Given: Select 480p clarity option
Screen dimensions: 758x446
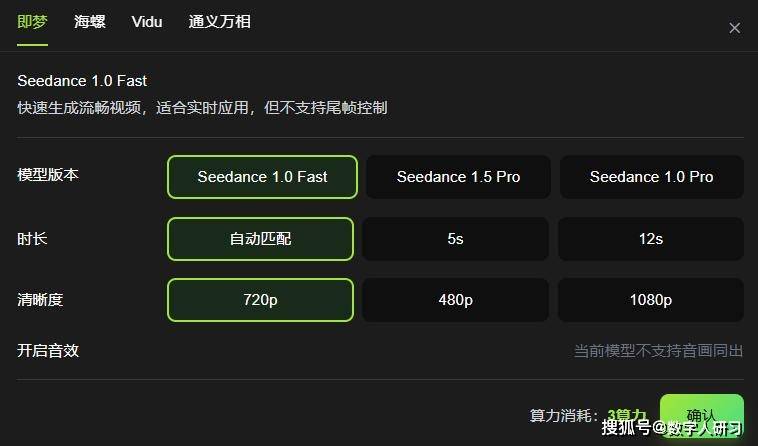Looking at the screenshot, I should click(455, 300).
